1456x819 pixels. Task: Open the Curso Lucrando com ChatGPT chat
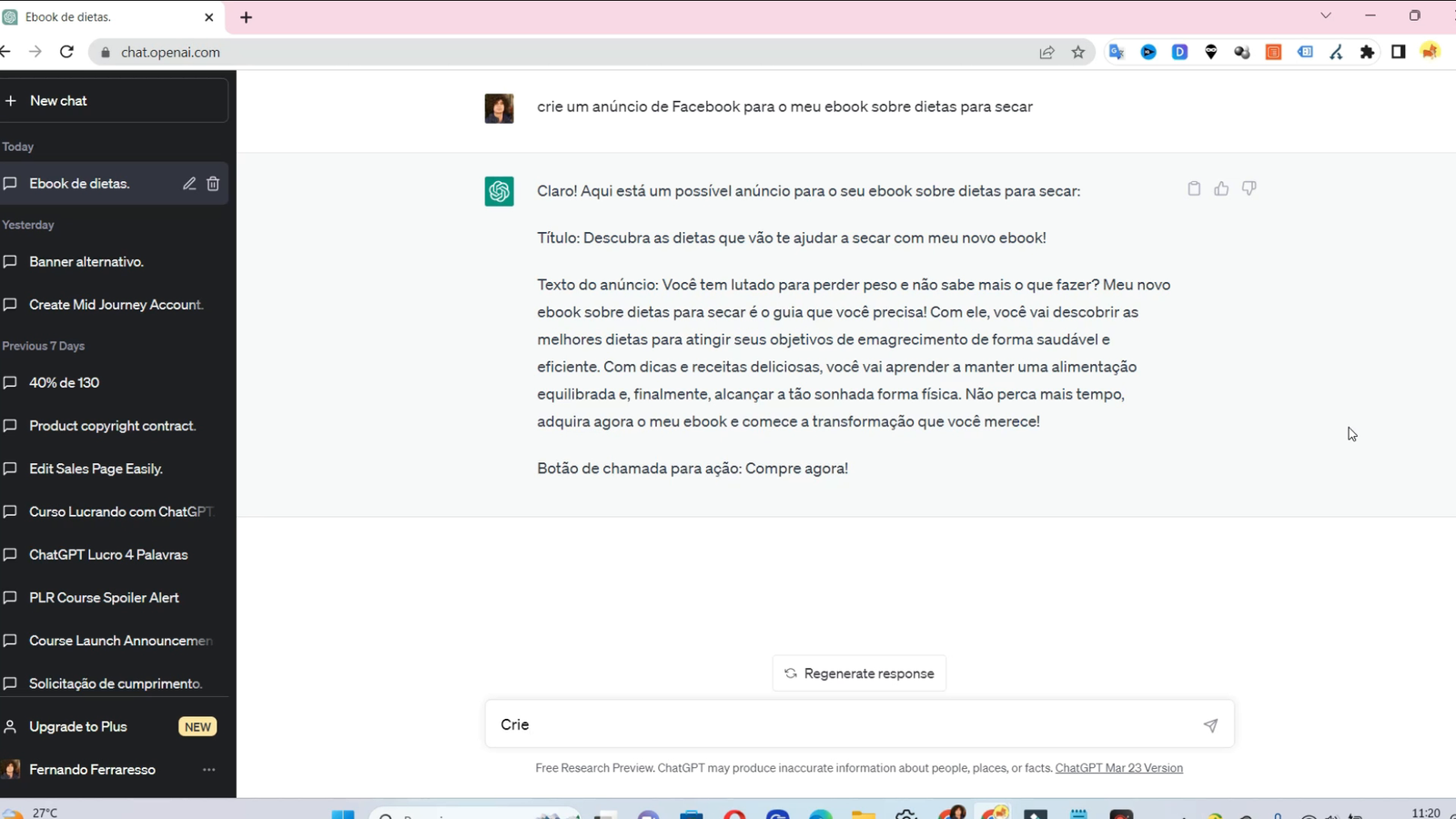pyautogui.click(x=112, y=511)
